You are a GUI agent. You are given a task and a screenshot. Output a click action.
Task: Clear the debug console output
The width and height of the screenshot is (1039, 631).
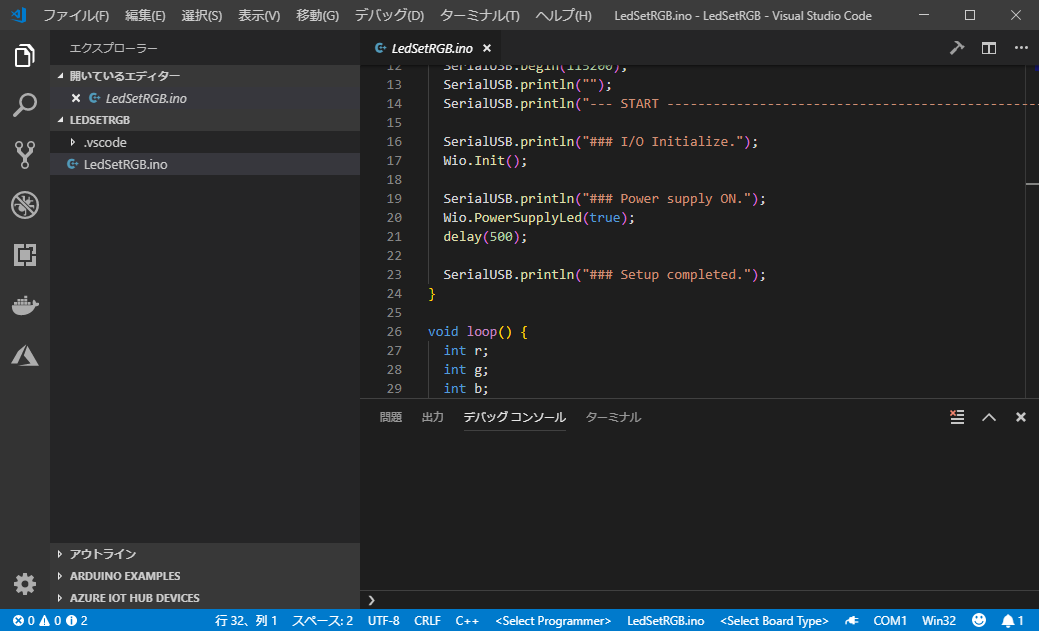(957, 417)
